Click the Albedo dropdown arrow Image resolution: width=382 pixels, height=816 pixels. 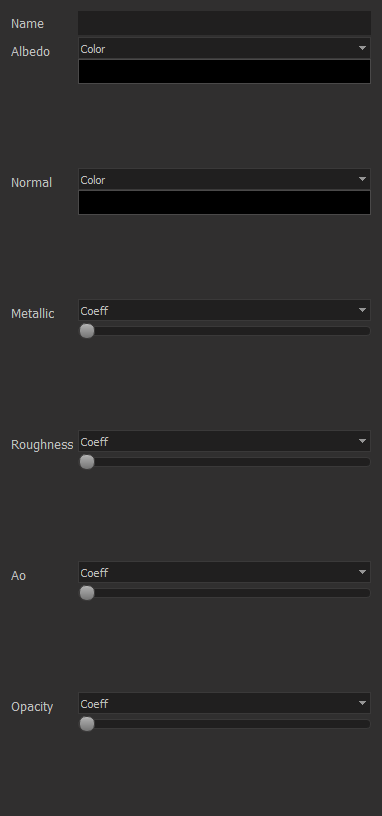click(x=363, y=48)
